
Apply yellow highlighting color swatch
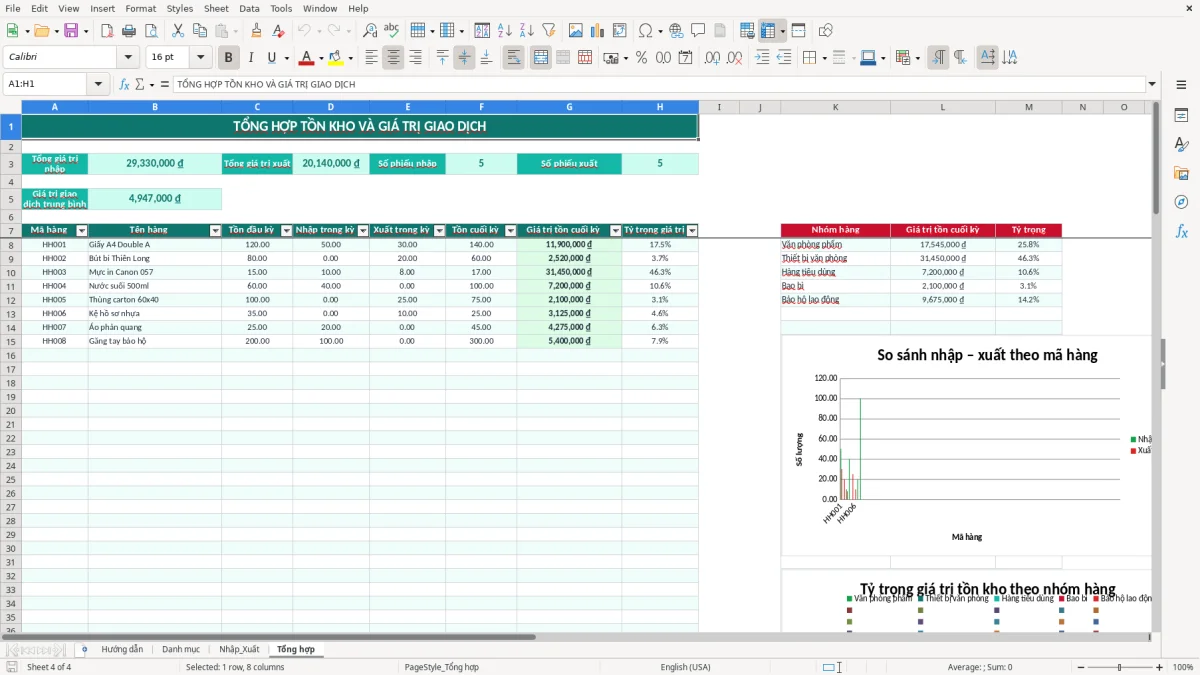pos(336,58)
